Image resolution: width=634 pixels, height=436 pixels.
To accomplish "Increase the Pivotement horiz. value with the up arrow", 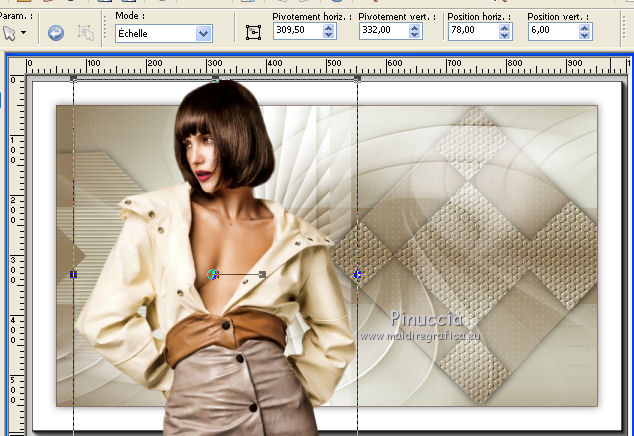I will pos(329,28).
